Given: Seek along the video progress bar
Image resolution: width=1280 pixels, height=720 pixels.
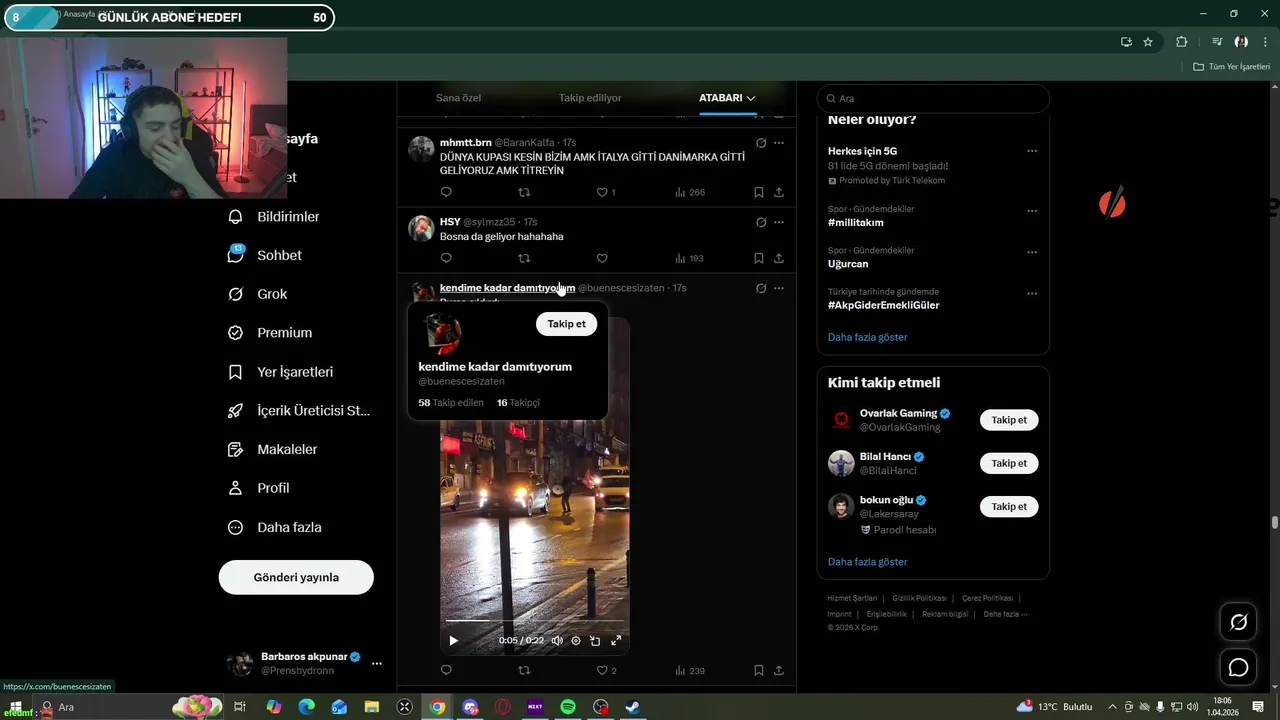Looking at the screenshot, I should tap(535, 622).
